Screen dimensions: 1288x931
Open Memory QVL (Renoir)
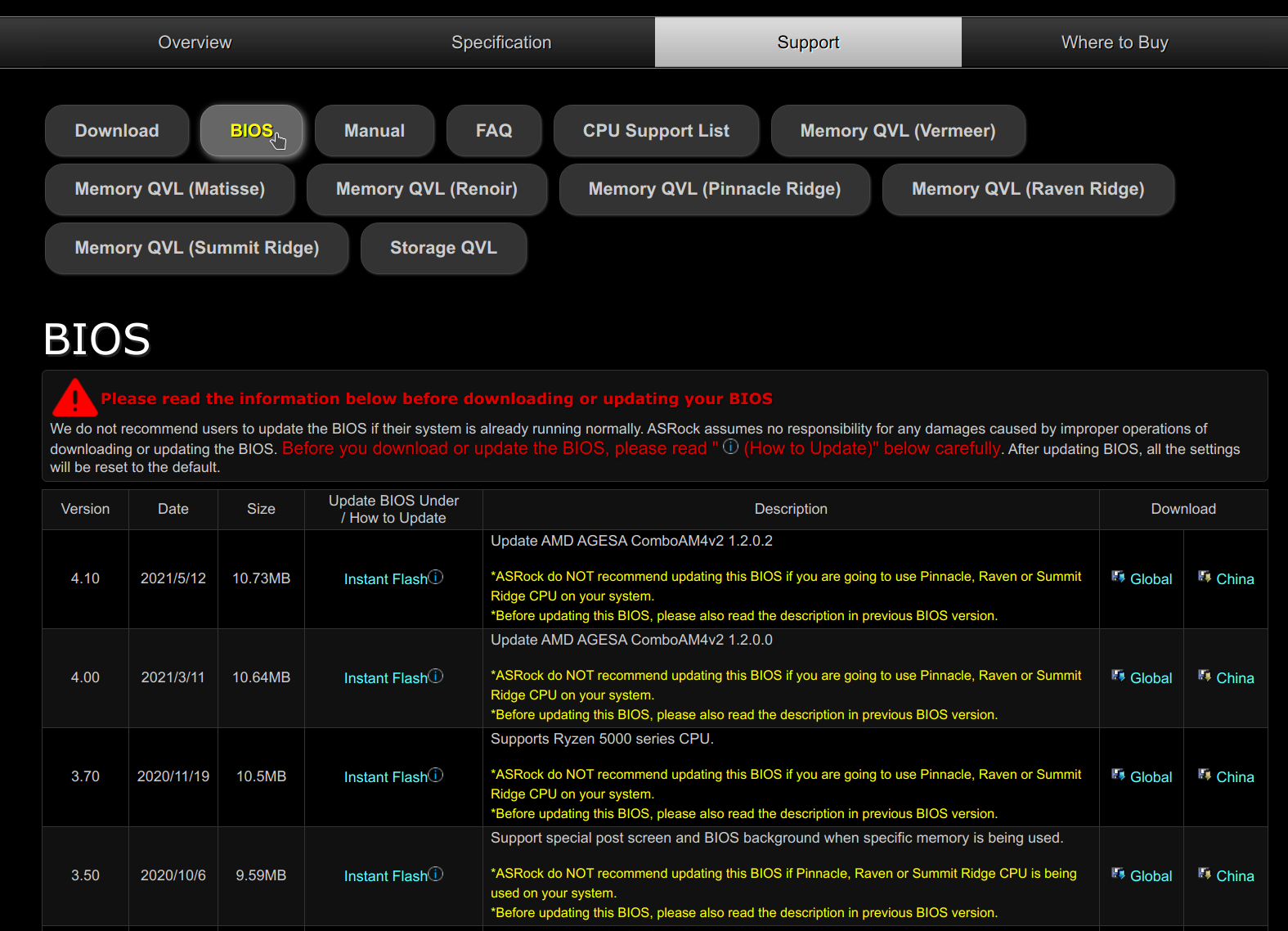427,189
